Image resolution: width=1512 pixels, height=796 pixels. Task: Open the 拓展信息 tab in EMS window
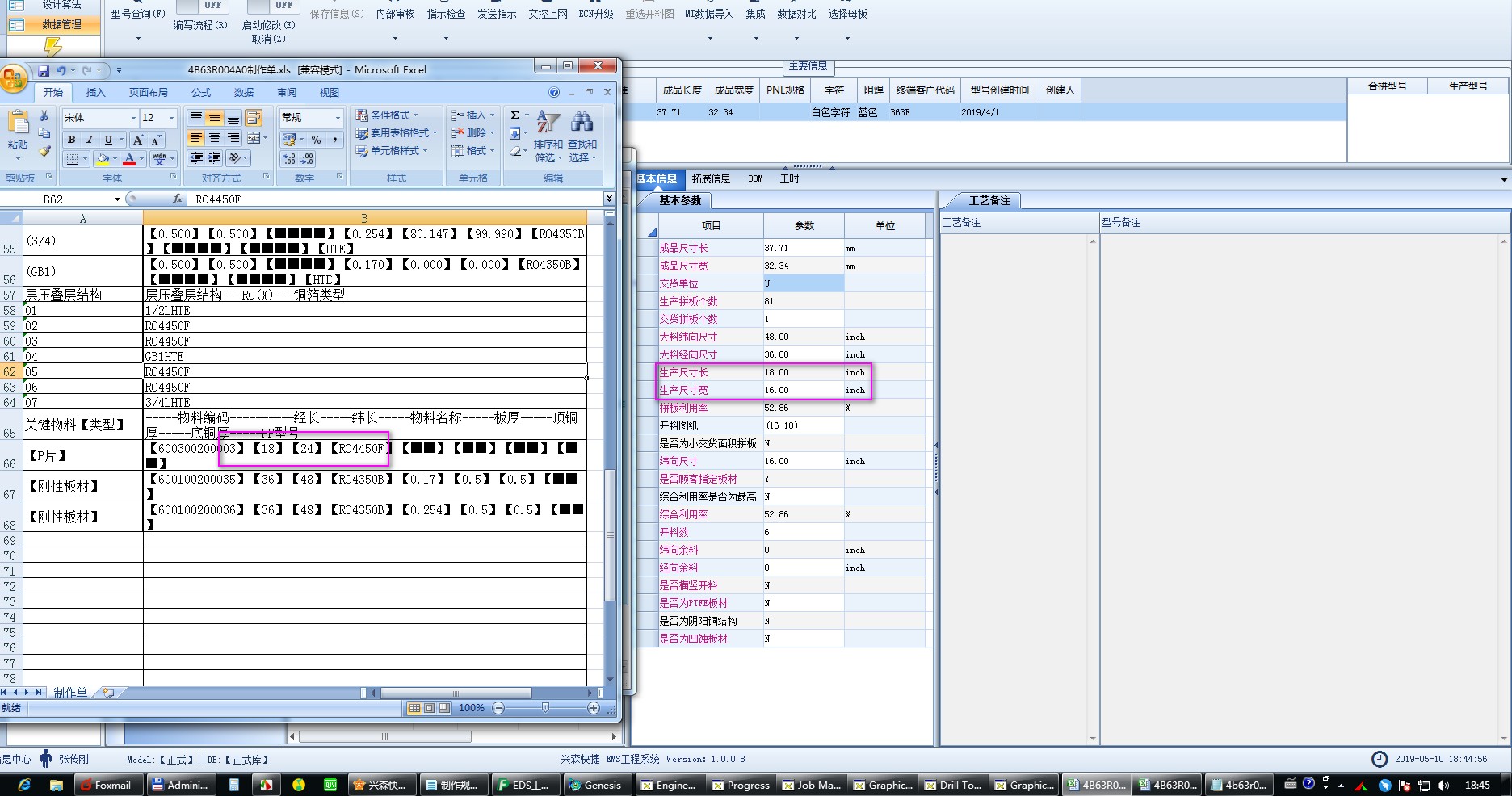point(711,178)
